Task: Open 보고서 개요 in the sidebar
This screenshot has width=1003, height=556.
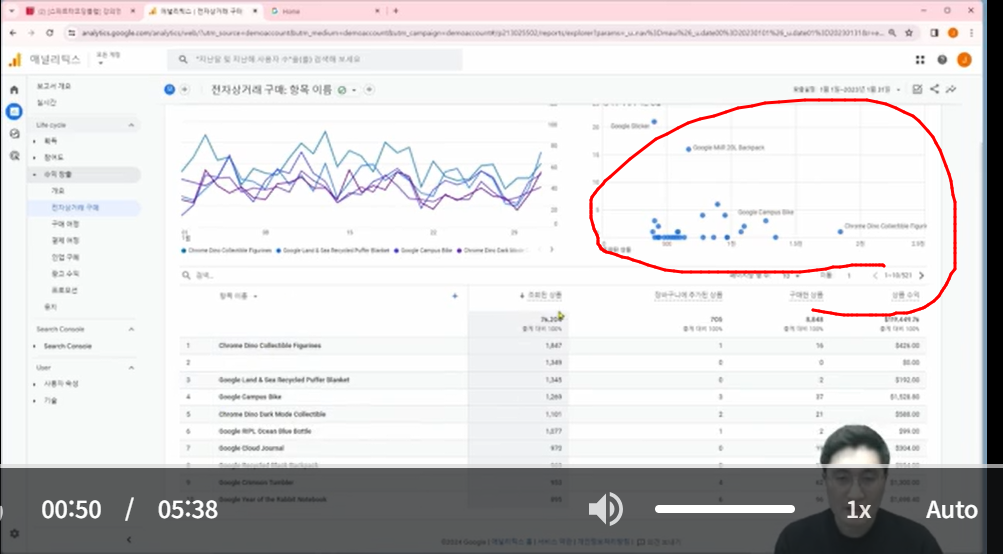Action: (x=54, y=86)
